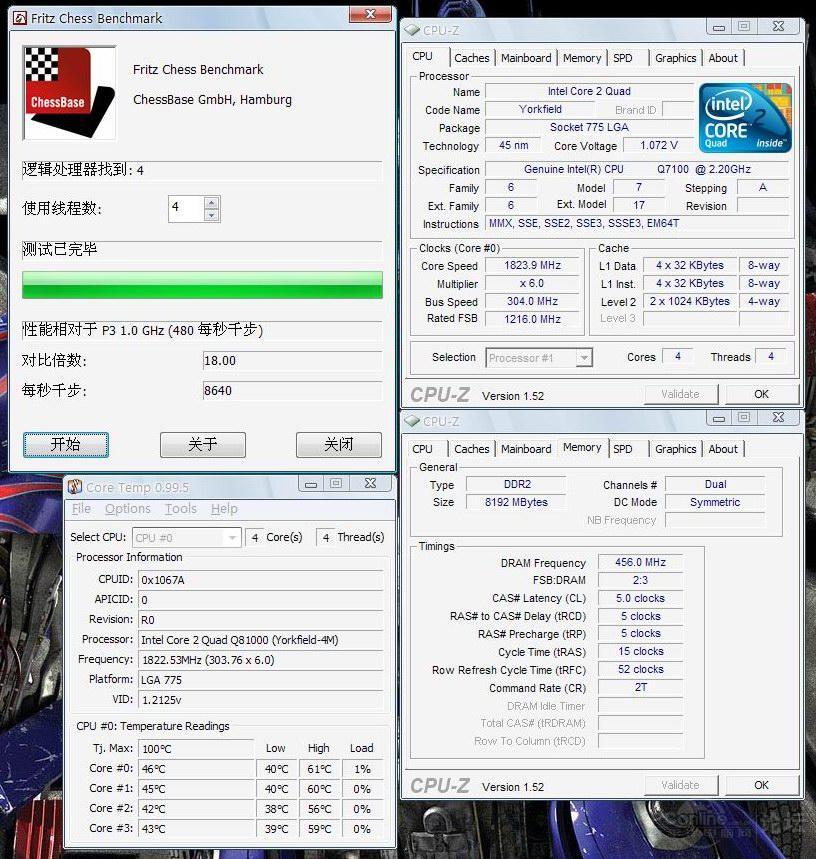816x859 pixels.
Task: Click the 开始 start button
Action: (x=66, y=444)
